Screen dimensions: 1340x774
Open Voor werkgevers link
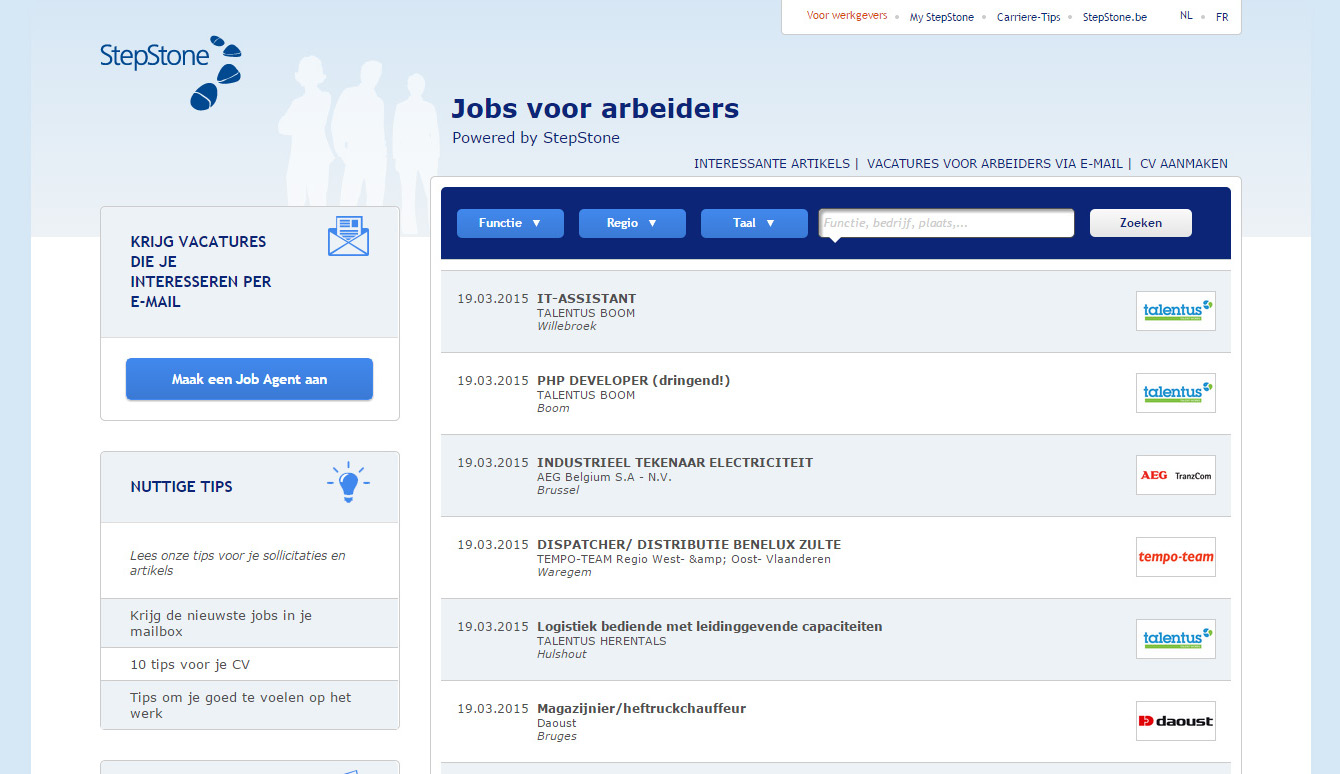click(847, 16)
